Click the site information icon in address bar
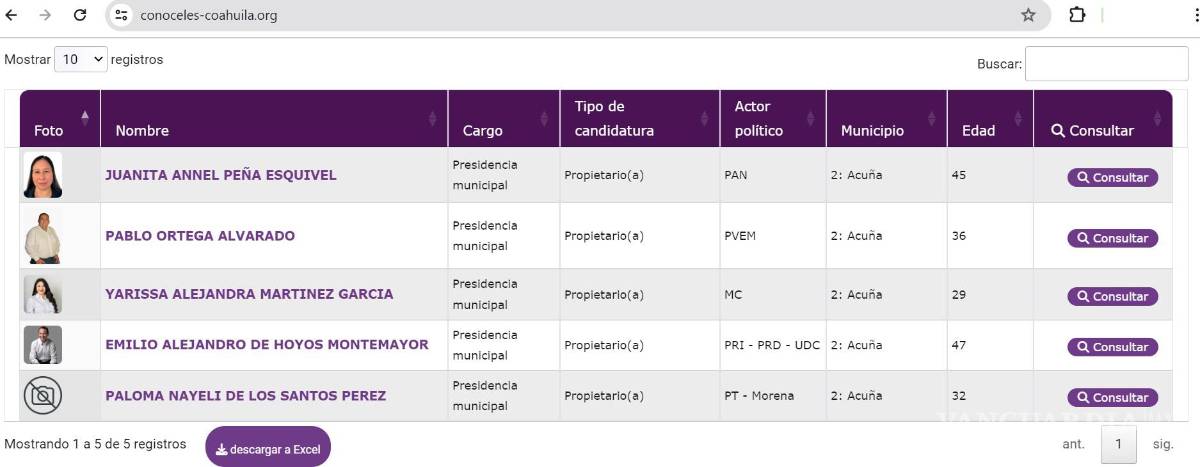1200x467 pixels. 121,15
